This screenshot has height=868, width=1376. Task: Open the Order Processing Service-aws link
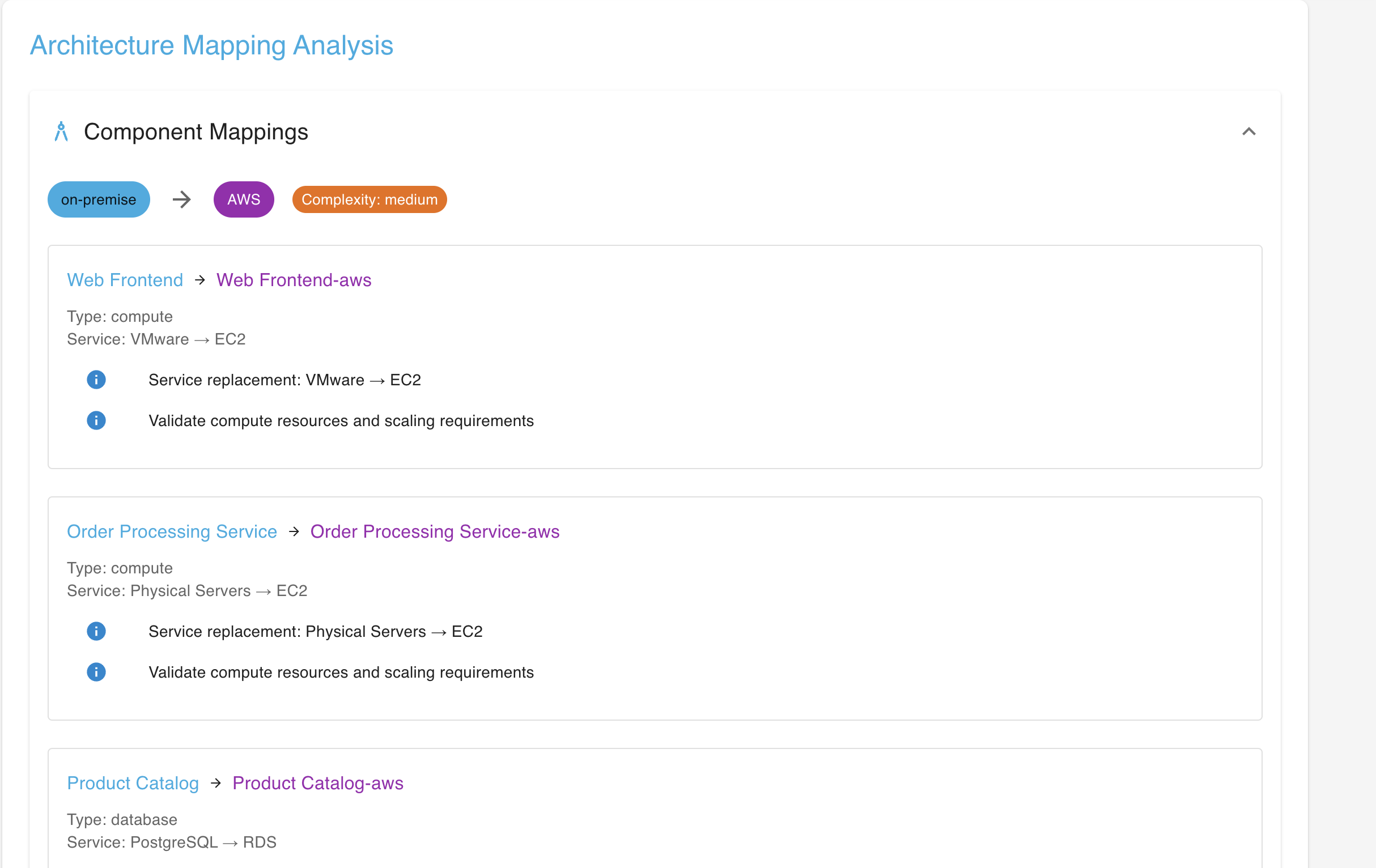coord(434,531)
